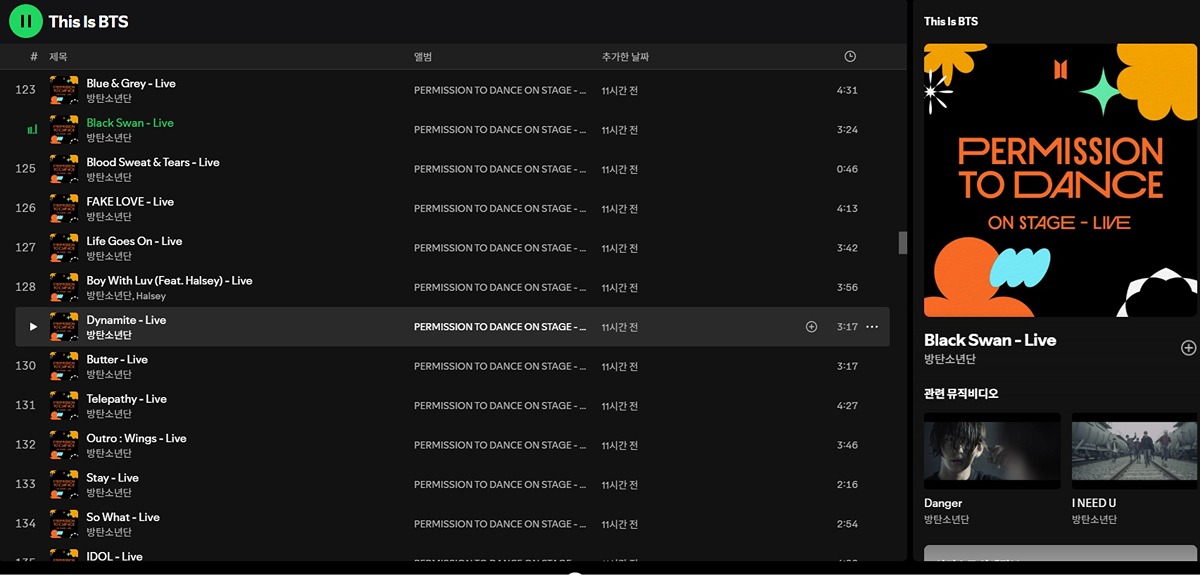Click album art of FAKE LOVE - Live
Viewport: 1200px width, 576px height.
64,208
